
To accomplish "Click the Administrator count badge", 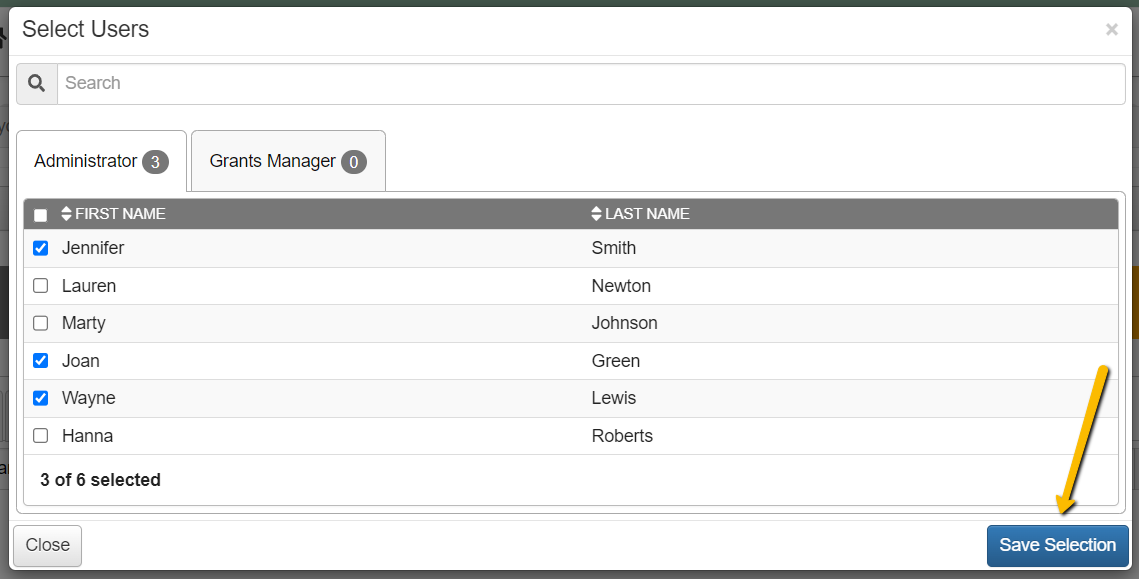I will 155,162.
